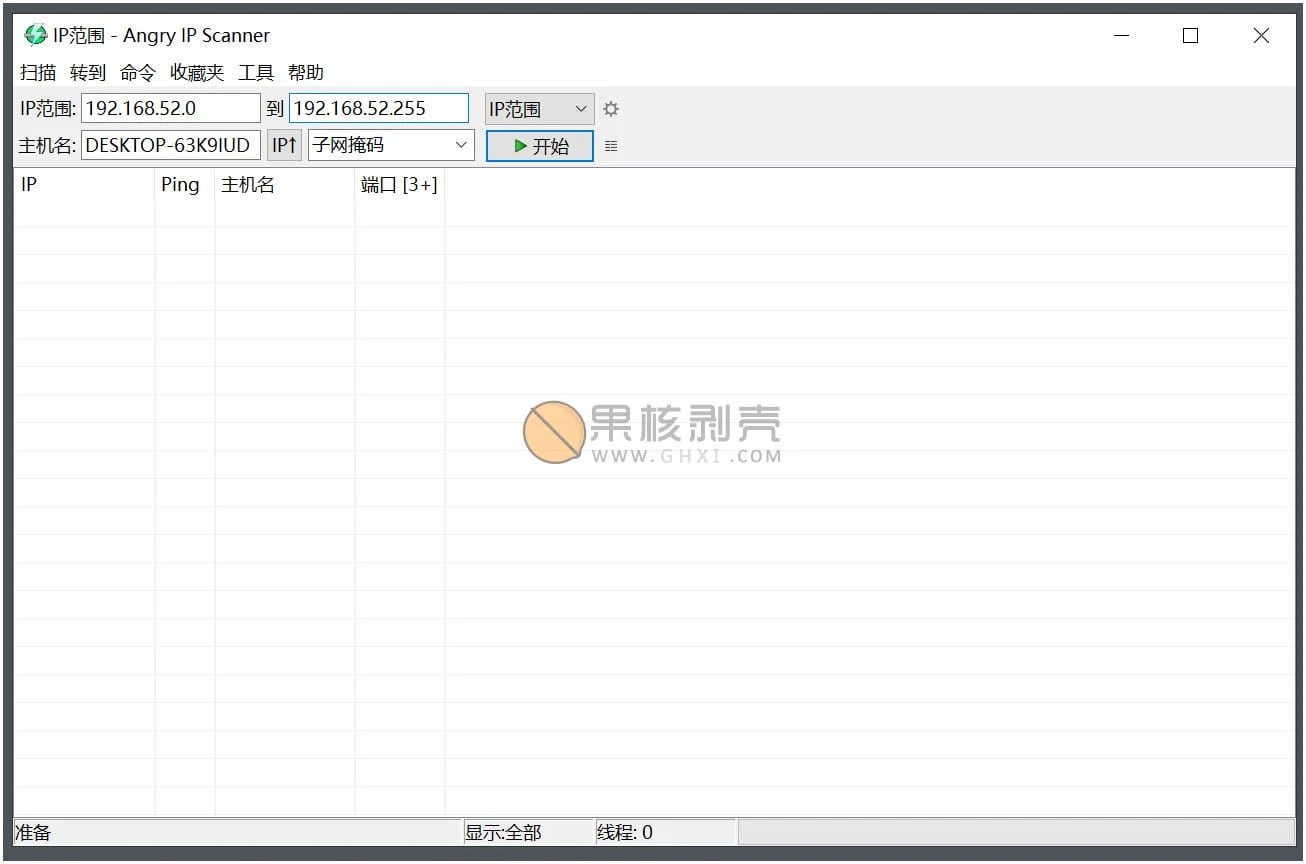Open the 工具 menu
The image size is (1306, 864).
coord(256,72)
